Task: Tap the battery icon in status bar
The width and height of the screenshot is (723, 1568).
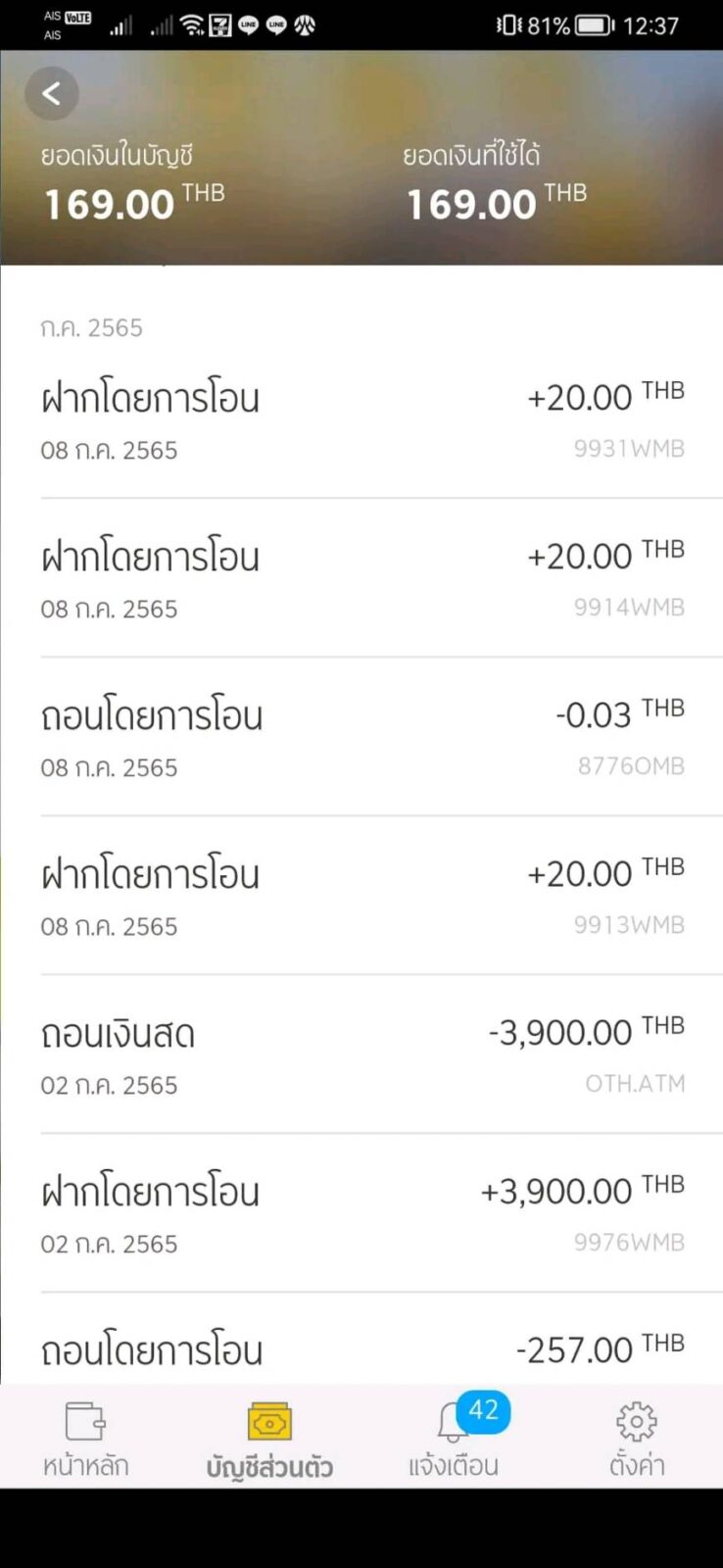Action: [595, 25]
